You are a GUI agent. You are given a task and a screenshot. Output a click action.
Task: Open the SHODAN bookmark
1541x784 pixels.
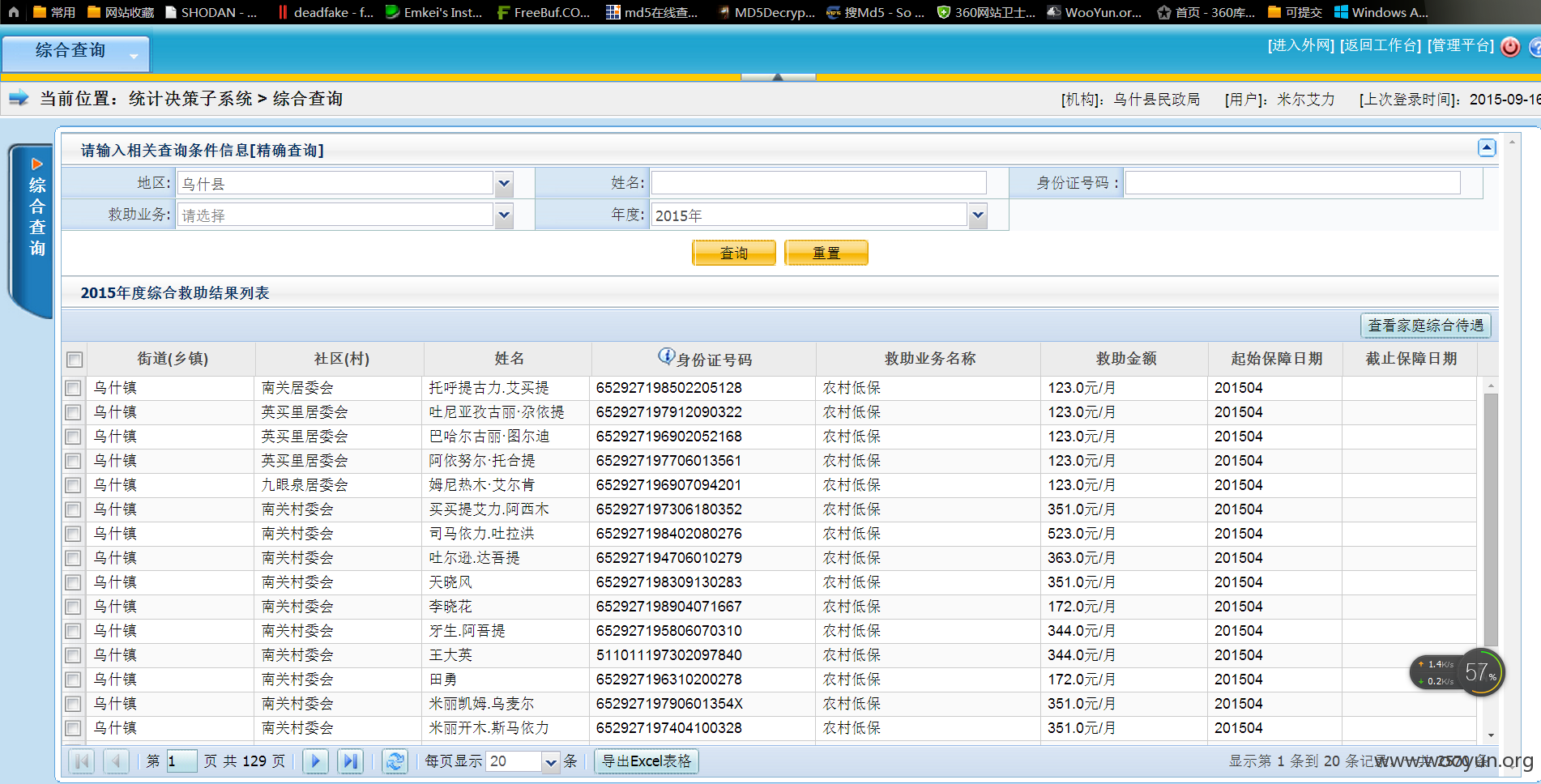tap(211, 12)
